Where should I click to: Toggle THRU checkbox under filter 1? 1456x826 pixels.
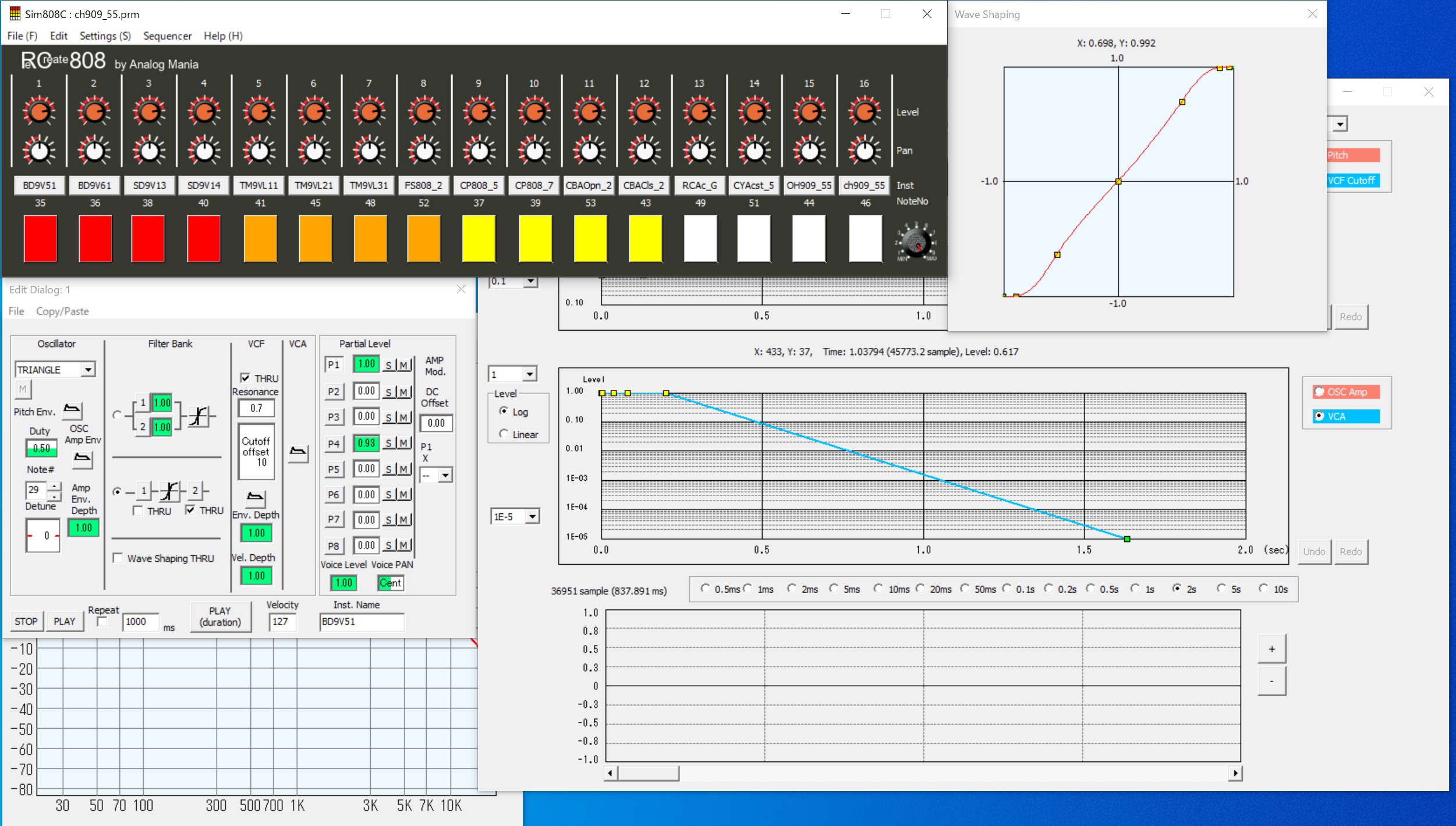[x=138, y=511]
